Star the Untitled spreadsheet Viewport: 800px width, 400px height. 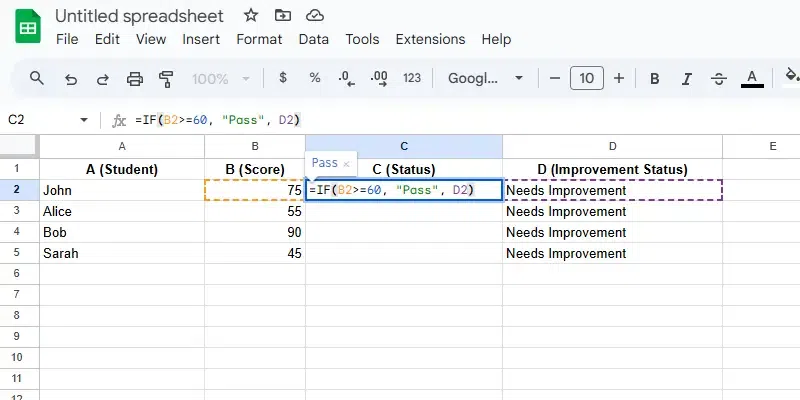tap(251, 16)
